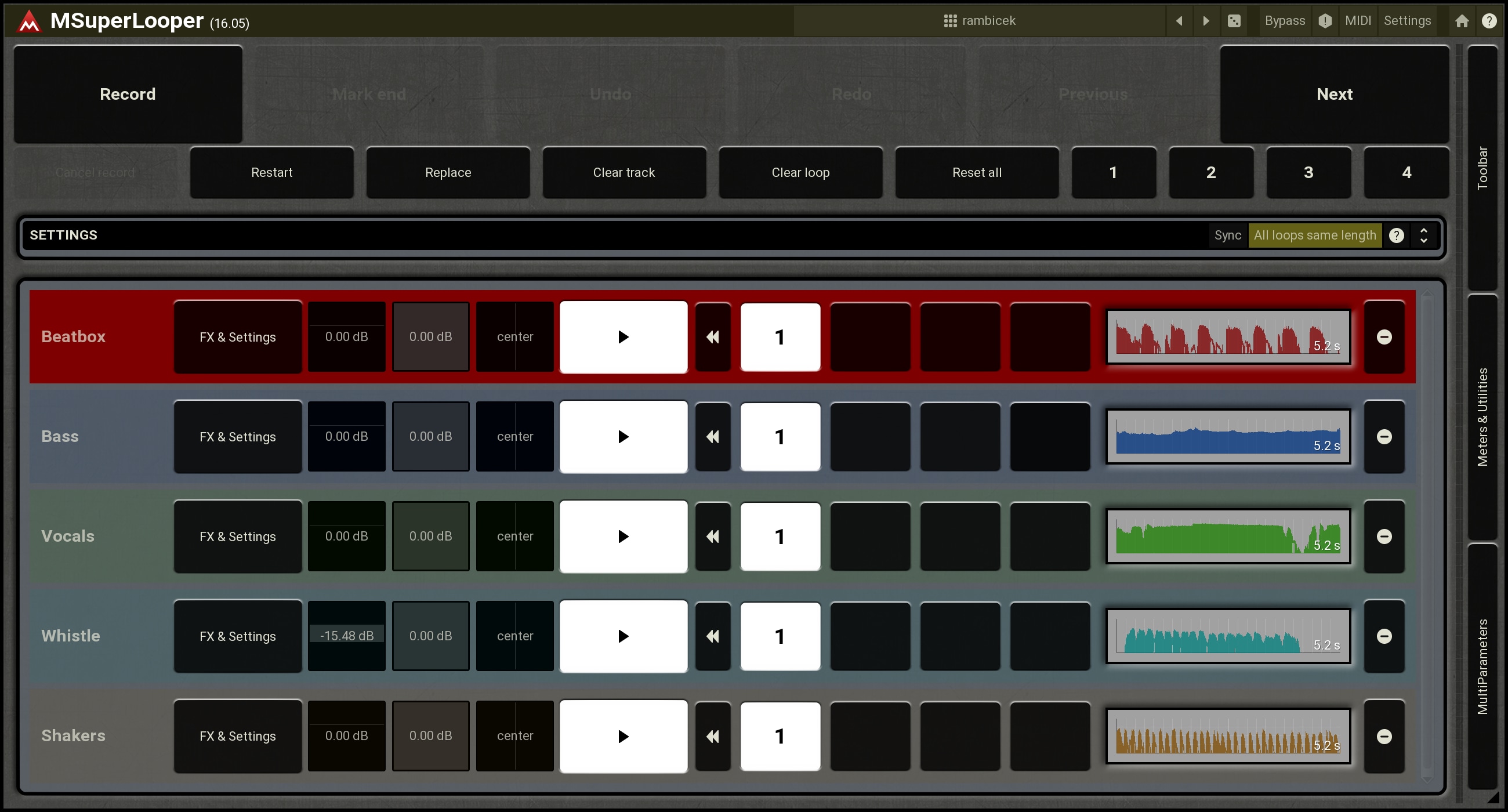Rewind the Beatbox track
This screenshot has height=812, width=1508.
click(712, 336)
